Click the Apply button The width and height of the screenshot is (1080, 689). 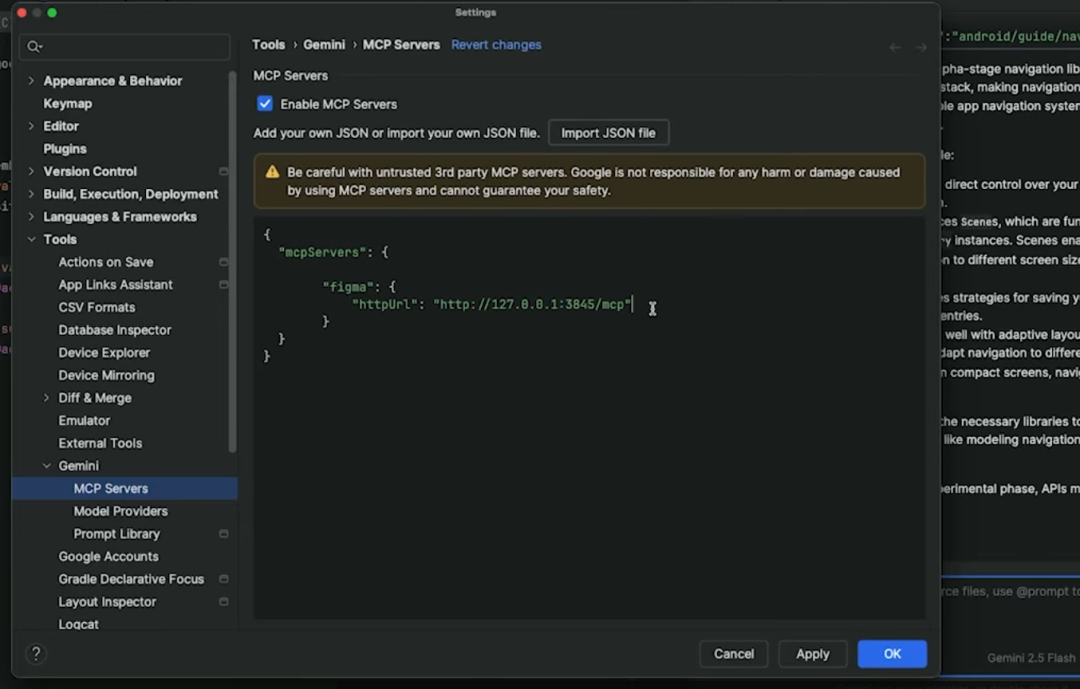tap(812, 654)
